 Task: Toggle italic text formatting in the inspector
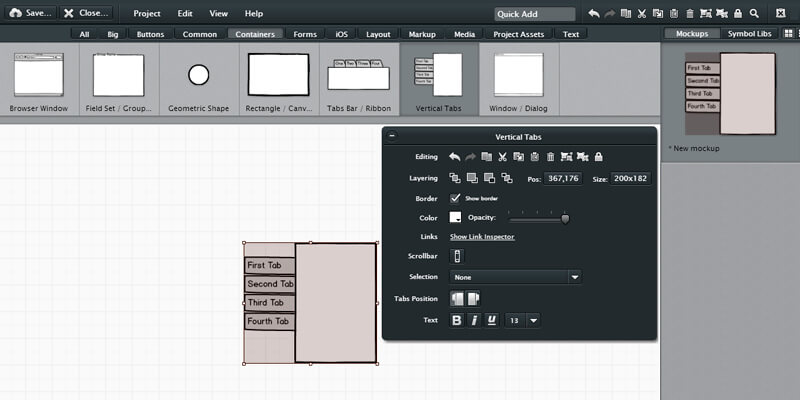coord(474,320)
